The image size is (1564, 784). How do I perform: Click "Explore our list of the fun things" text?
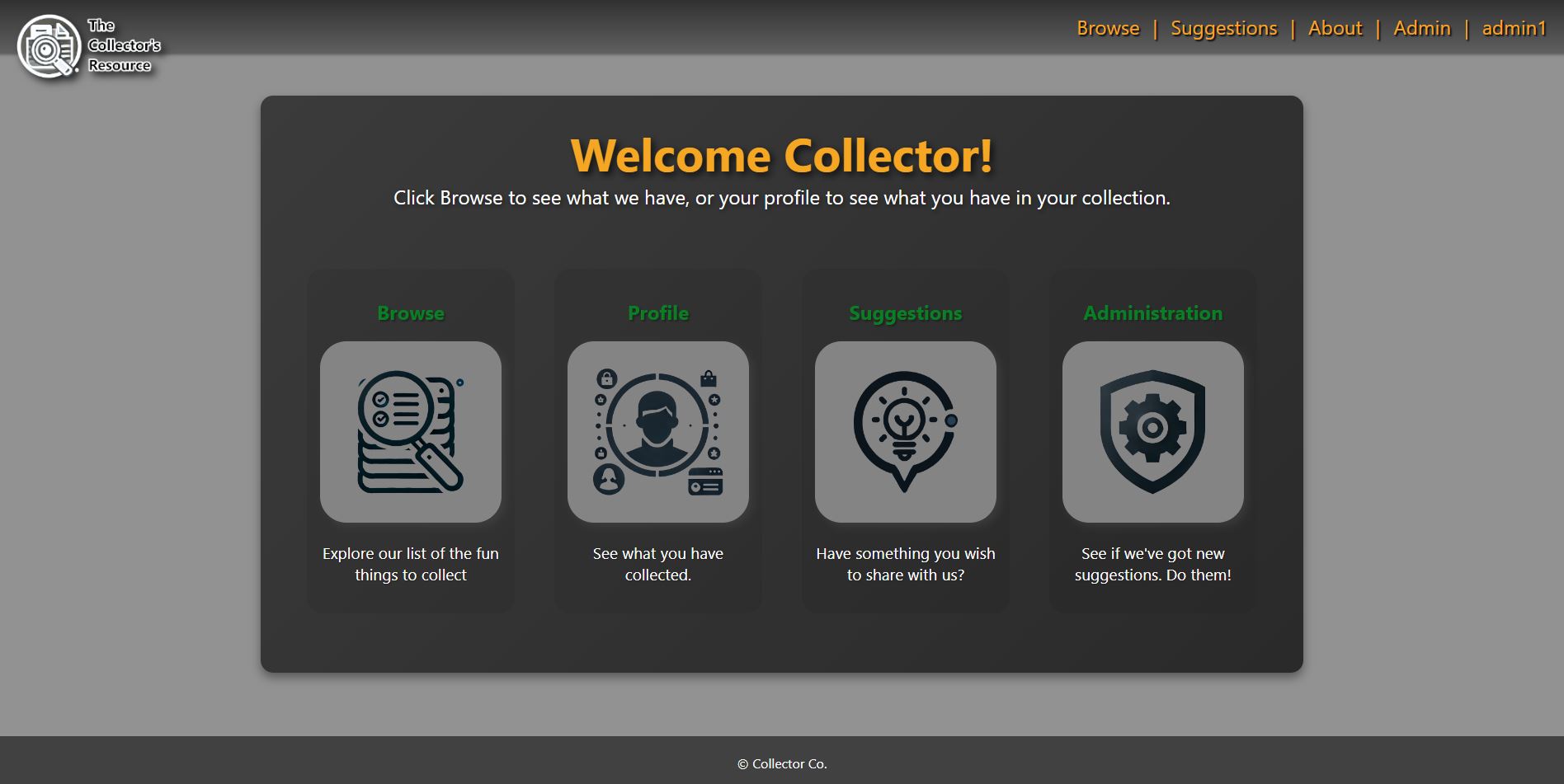(410, 564)
